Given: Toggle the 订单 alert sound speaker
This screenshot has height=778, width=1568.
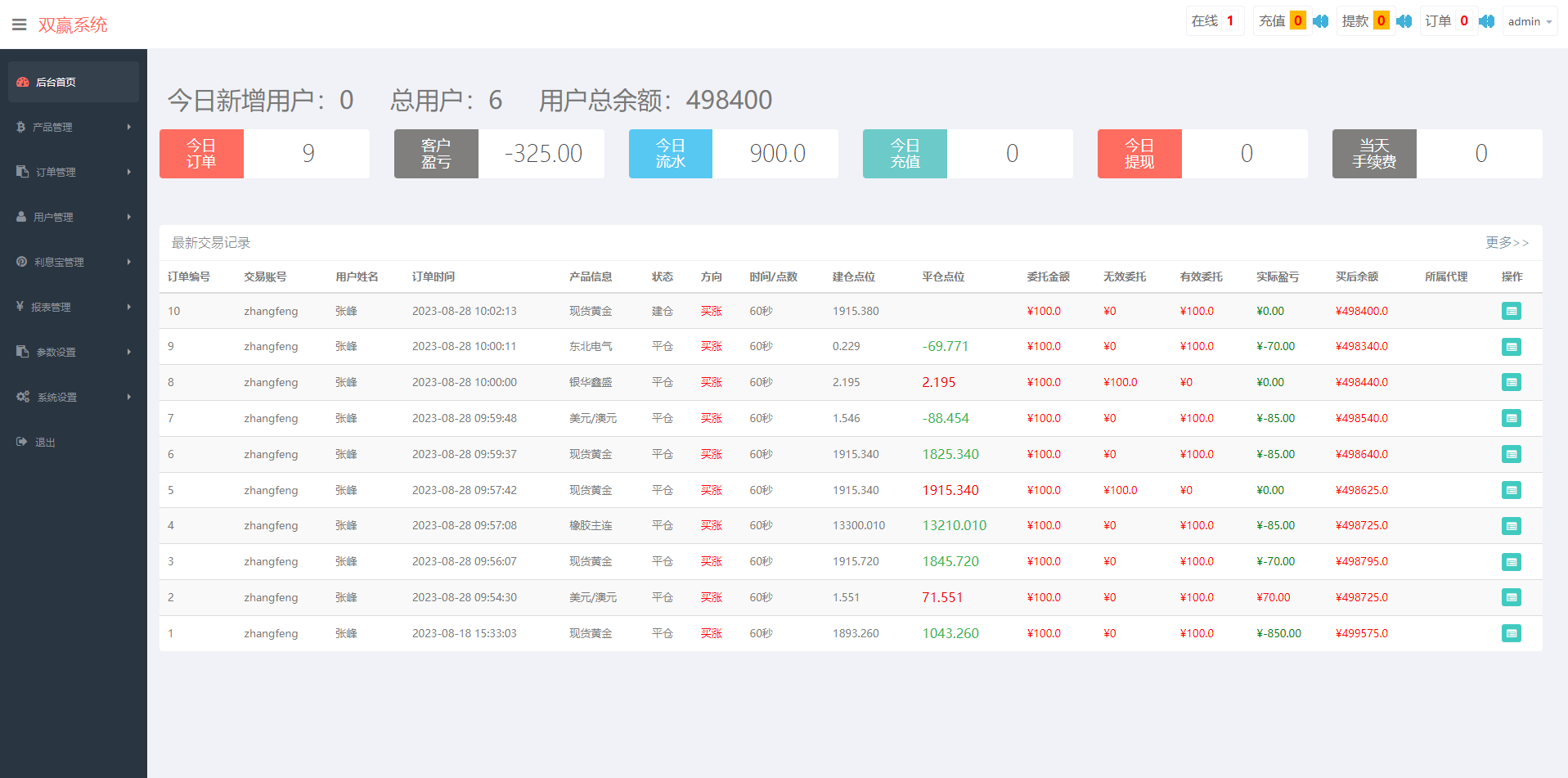Looking at the screenshot, I should click(x=1487, y=21).
